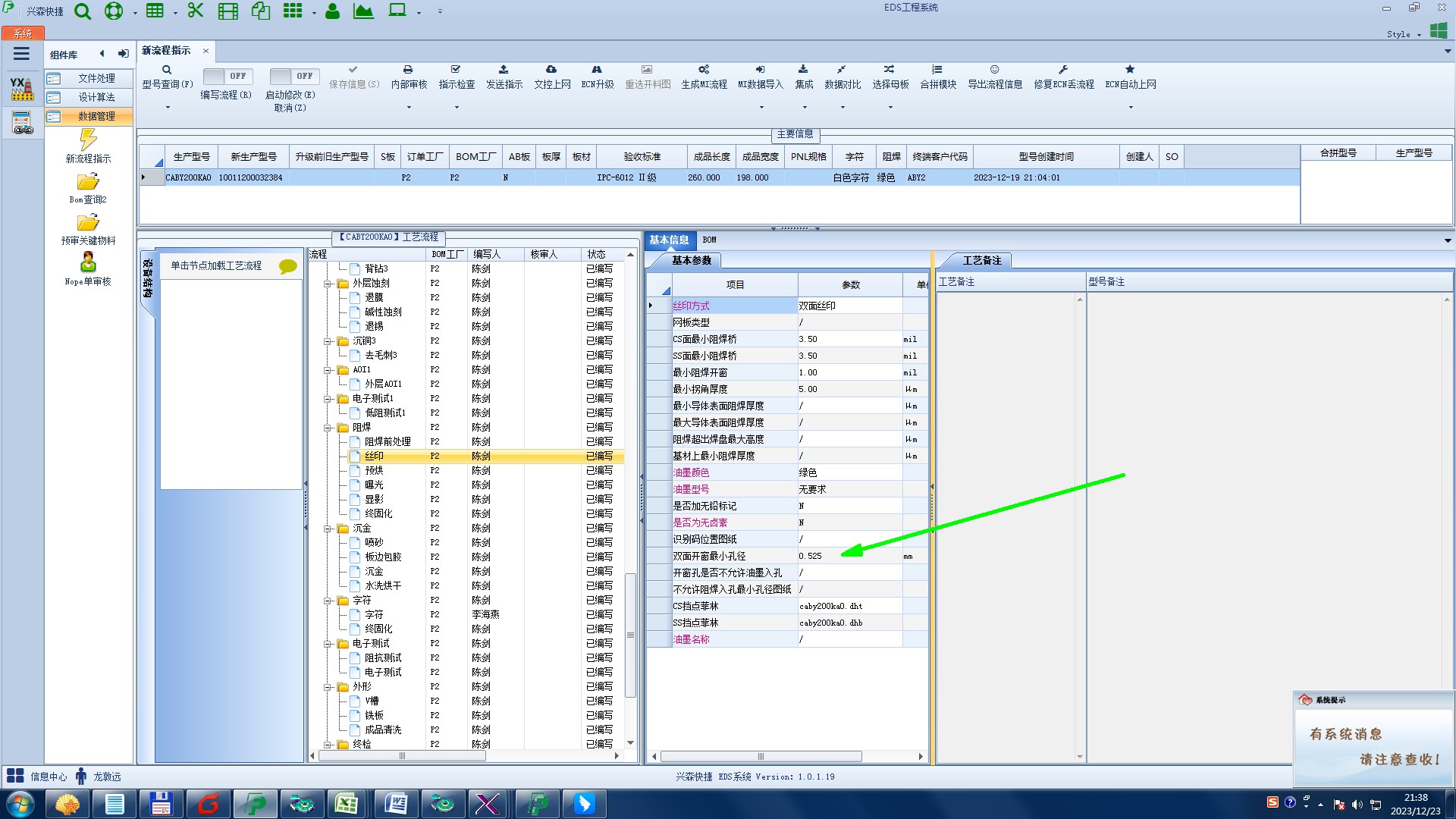The height and width of the screenshot is (819, 1456).
Task: Click the 数据对比 toolbar icon
Action: pos(842,70)
